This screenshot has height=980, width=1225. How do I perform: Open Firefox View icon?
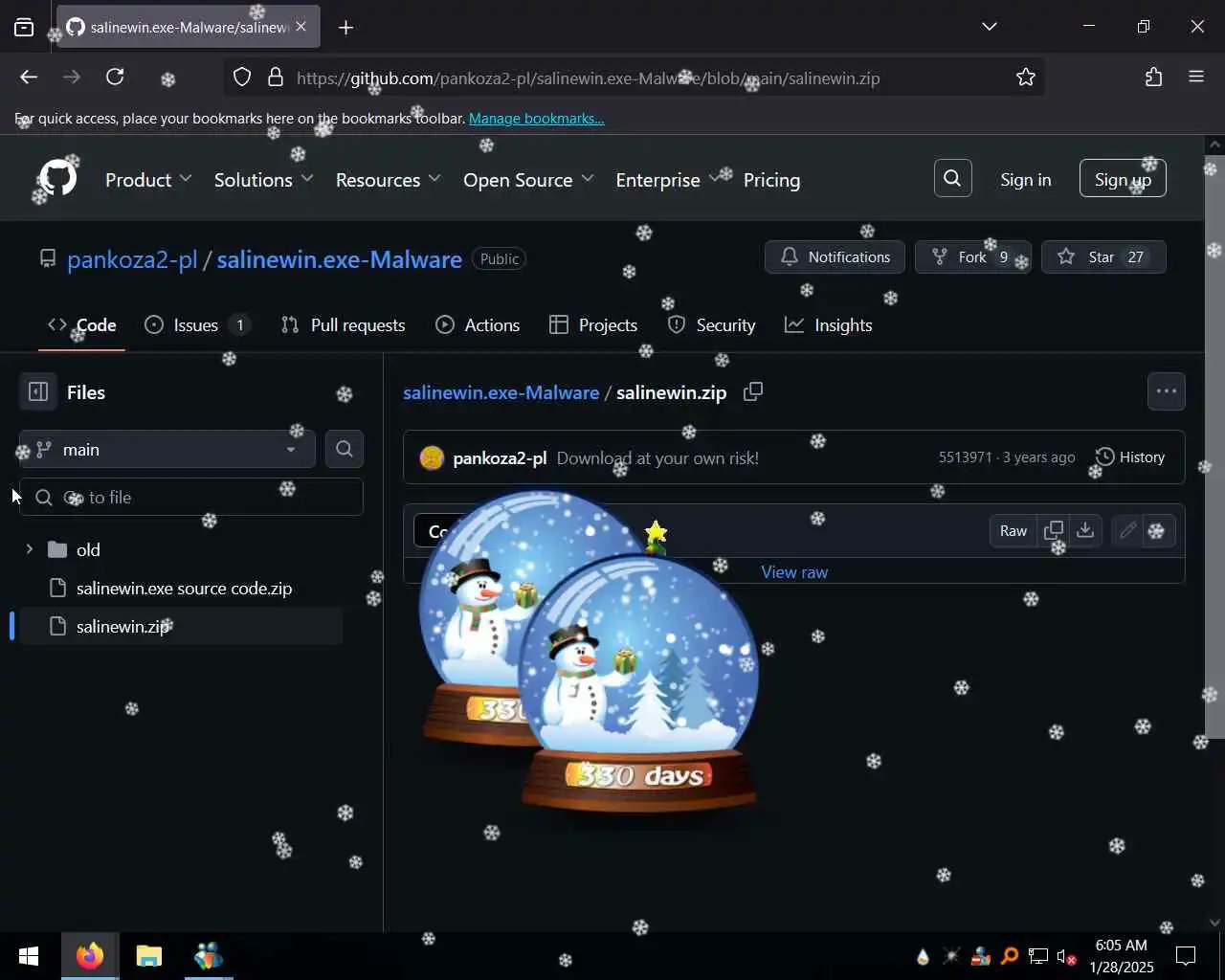tap(24, 27)
